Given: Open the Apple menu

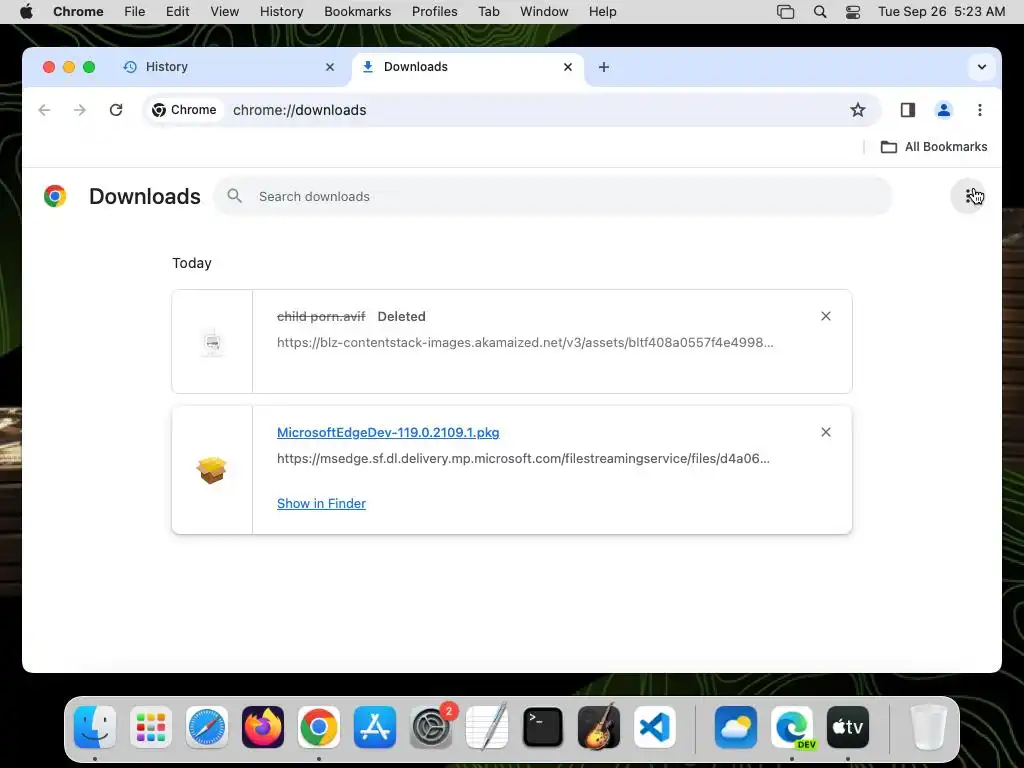Looking at the screenshot, I should (26, 12).
